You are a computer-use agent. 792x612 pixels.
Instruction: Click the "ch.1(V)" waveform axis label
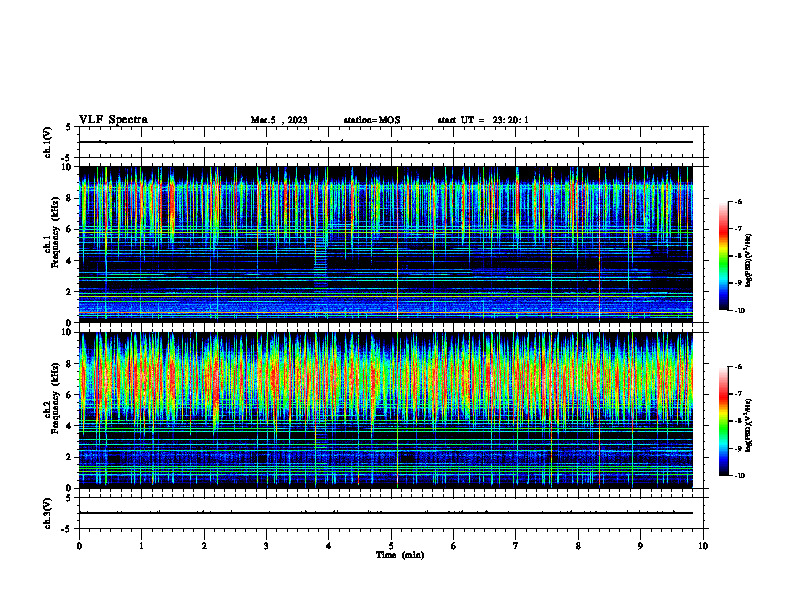point(48,142)
